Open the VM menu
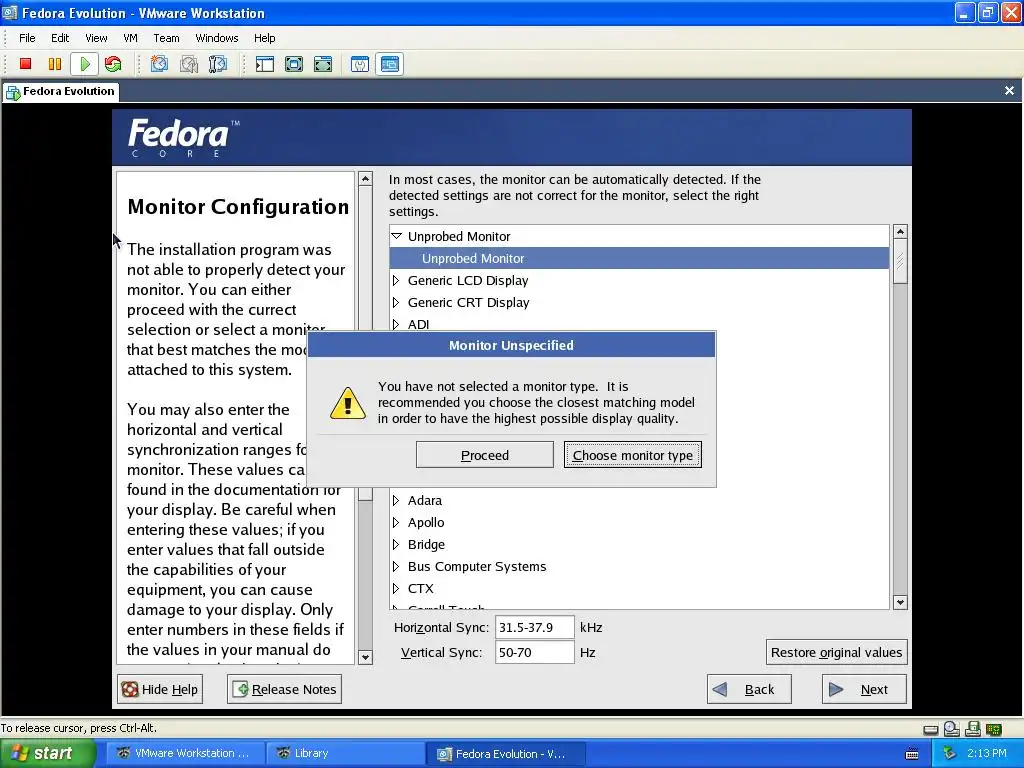The height and width of the screenshot is (768, 1024). [131, 38]
